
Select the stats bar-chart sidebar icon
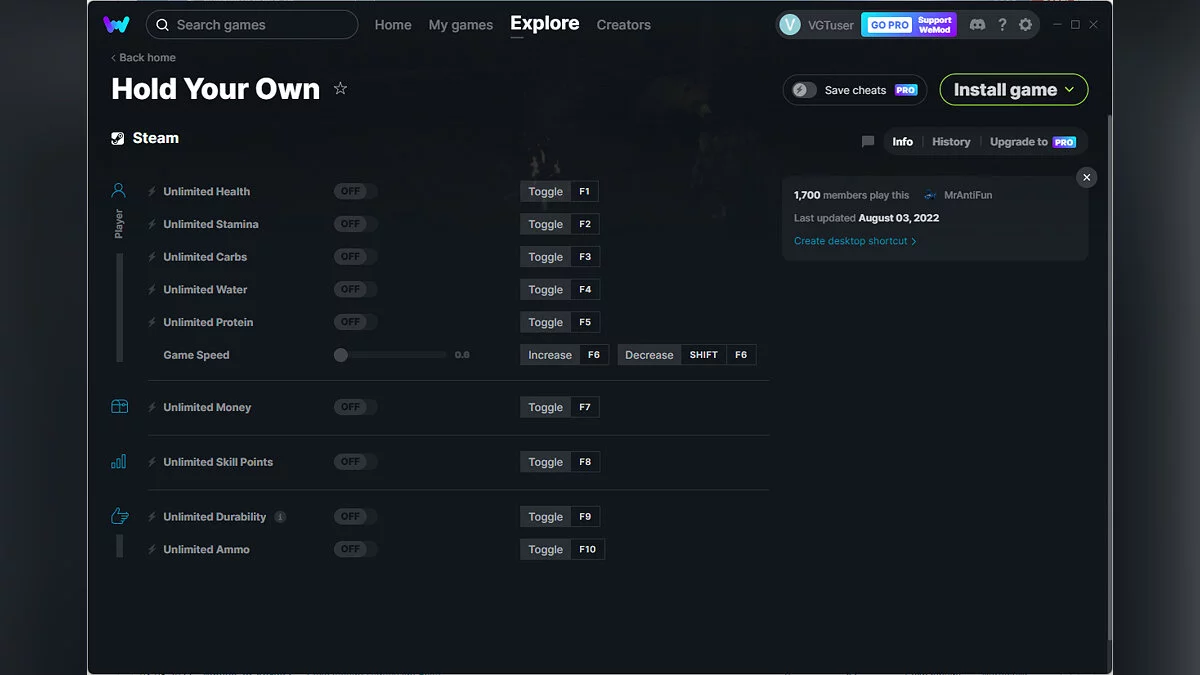(x=119, y=462)
